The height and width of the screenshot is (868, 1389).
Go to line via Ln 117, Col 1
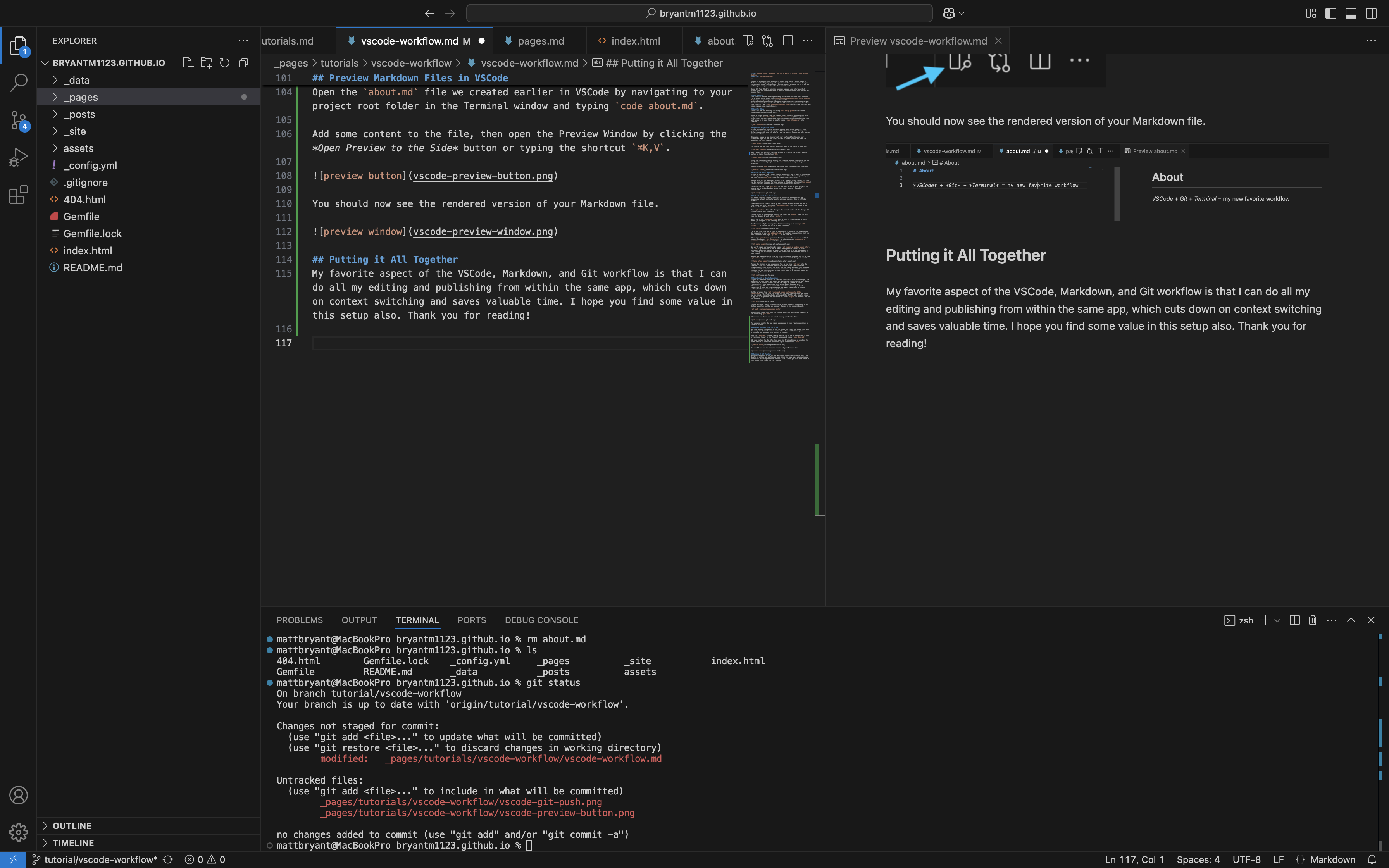(x=1134, y=859)
